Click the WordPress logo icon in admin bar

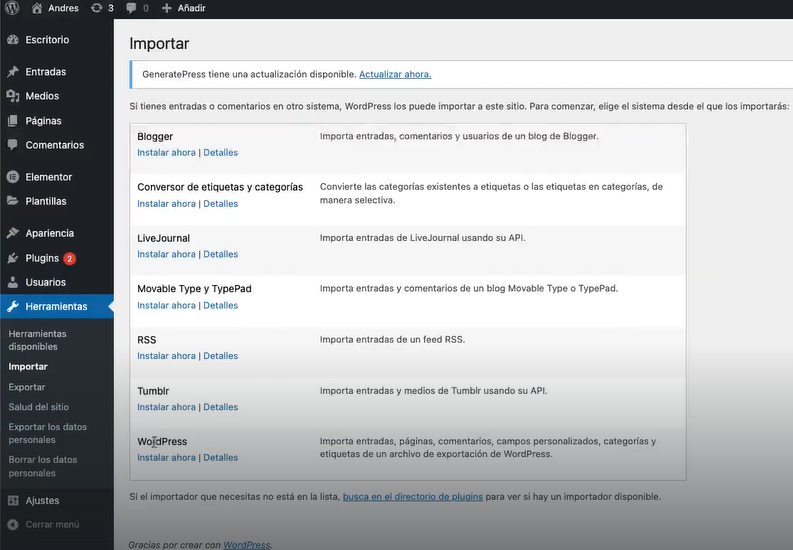(12, 8)
